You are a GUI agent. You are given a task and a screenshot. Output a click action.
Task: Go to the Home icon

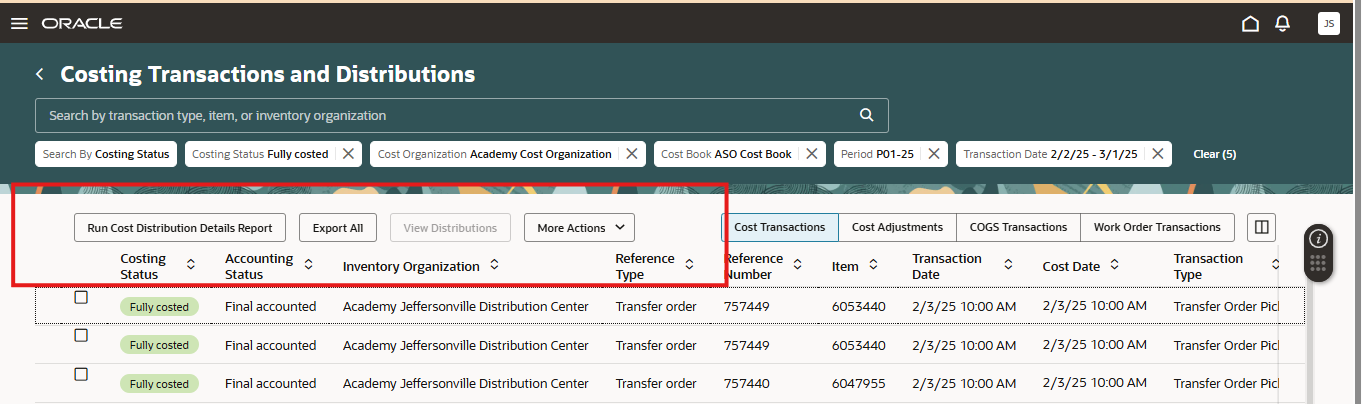[x=1250, y=24]
